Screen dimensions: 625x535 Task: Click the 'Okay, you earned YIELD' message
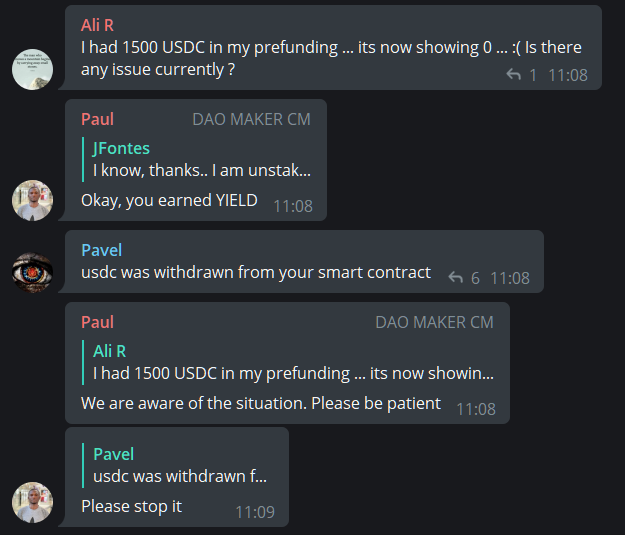point(169,200)
